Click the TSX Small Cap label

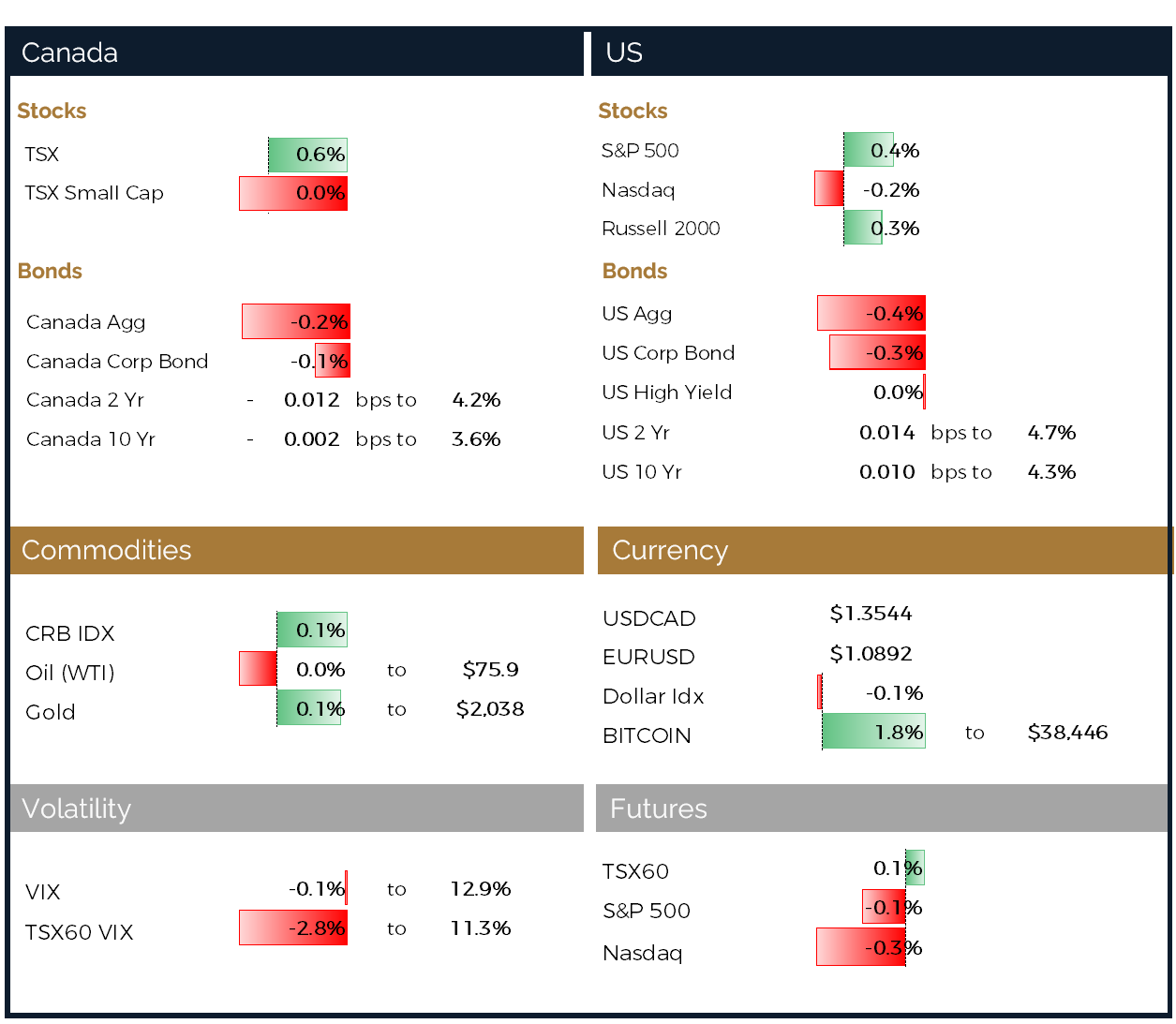tap(94, 193)
